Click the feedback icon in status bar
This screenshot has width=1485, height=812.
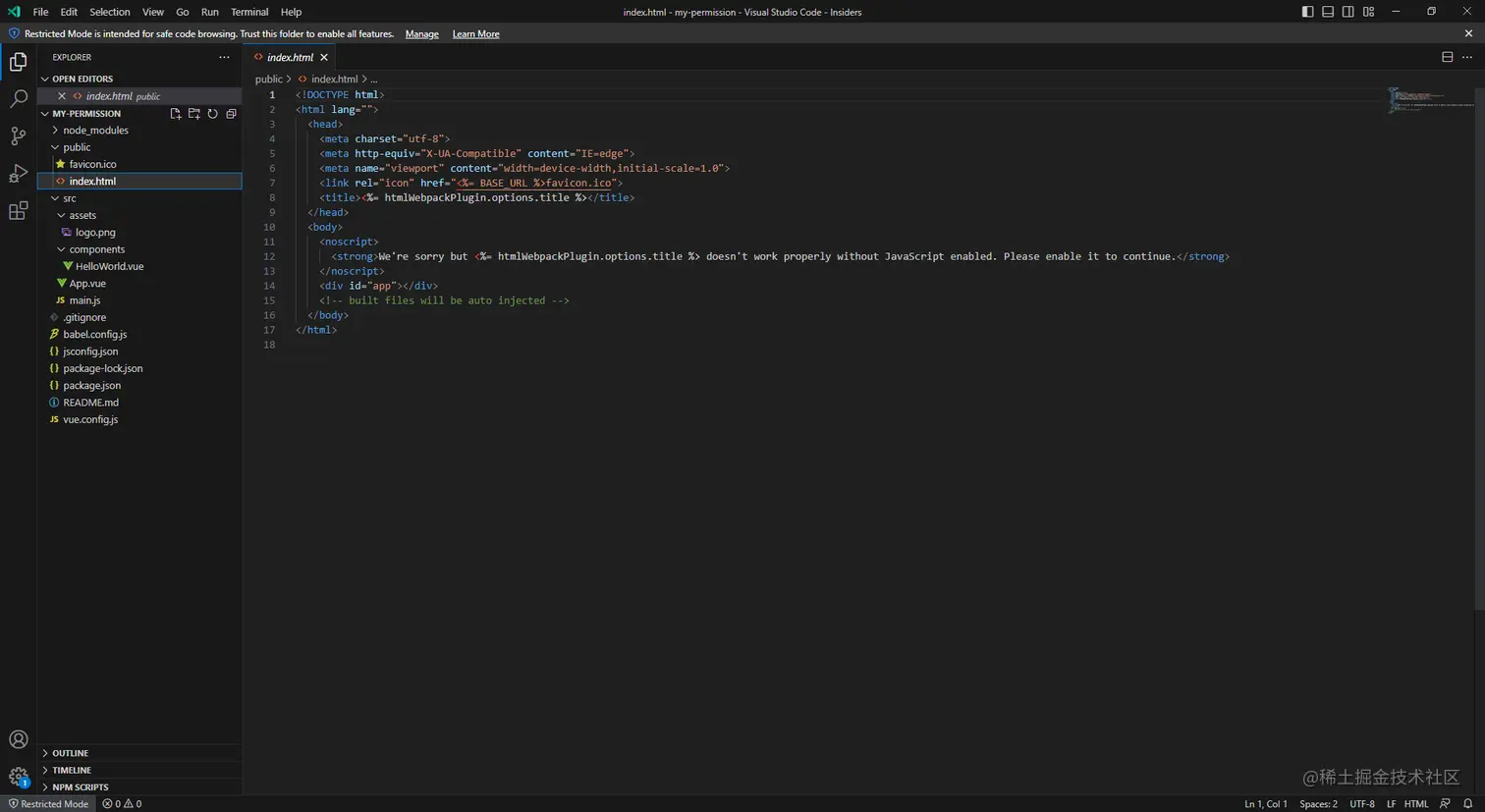pyautogui.click(x=1445, y=804)
